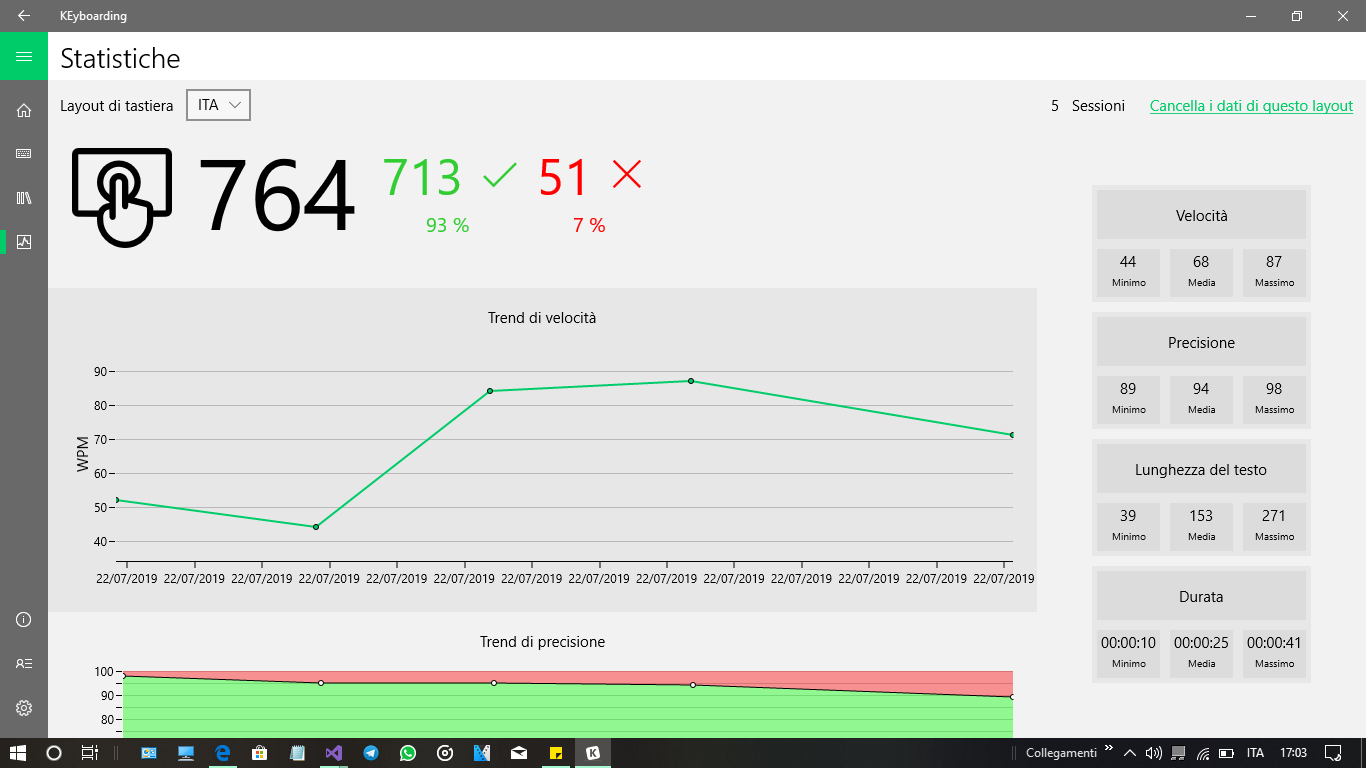The image size is (1366, 768).
Task: Click Cancella i dati di questo layout
Action: tap(1251, 105)
